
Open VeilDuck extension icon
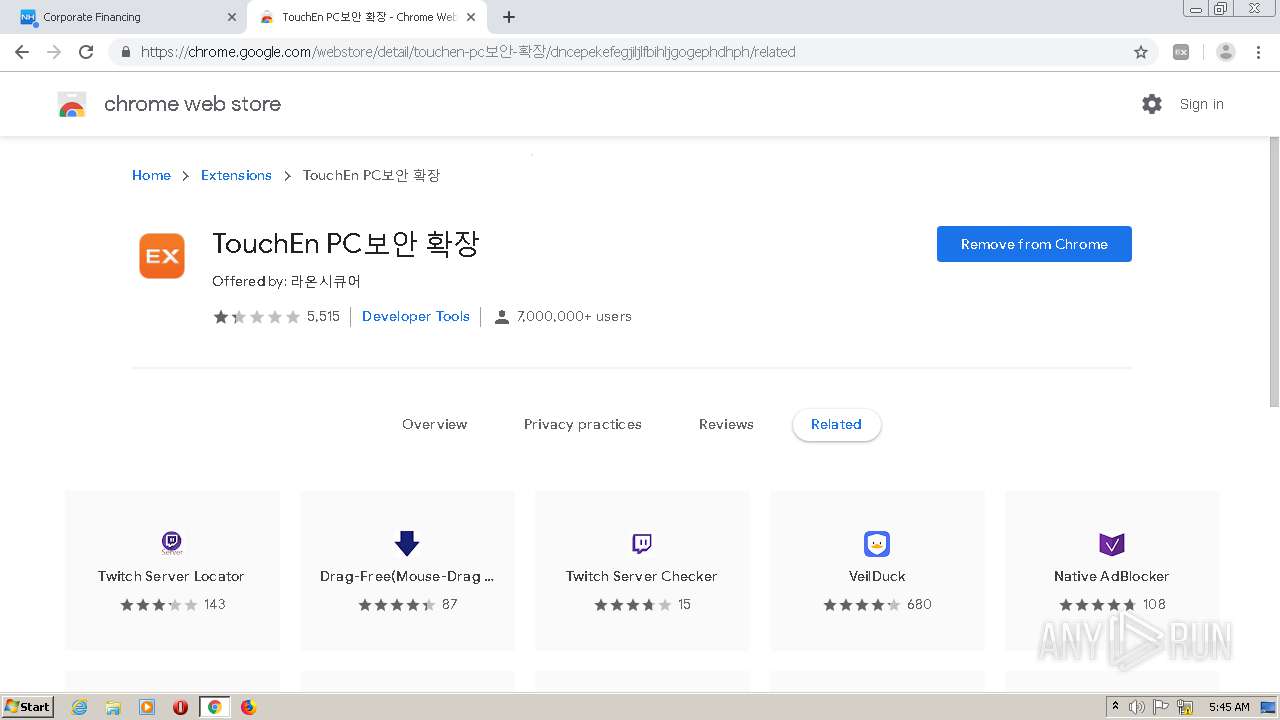tap(877, 544)
